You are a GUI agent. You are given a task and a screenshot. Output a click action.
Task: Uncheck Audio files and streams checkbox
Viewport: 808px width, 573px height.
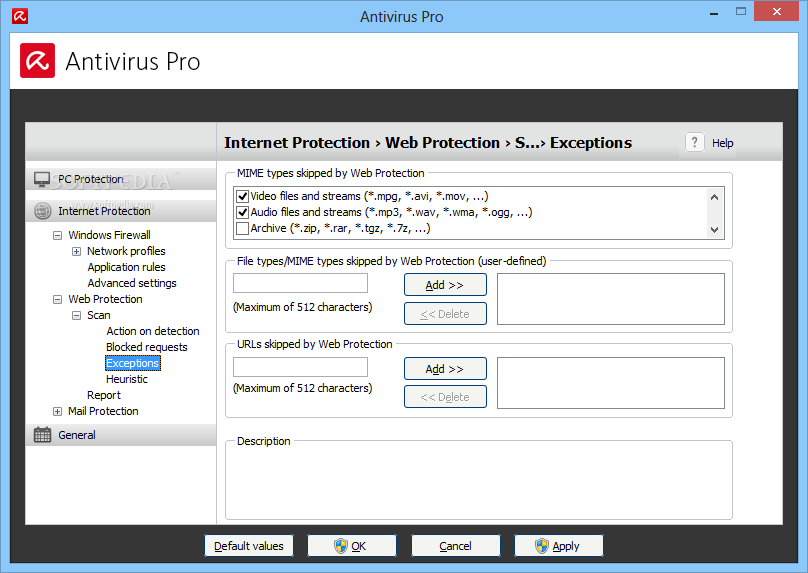tap(242, 212)
